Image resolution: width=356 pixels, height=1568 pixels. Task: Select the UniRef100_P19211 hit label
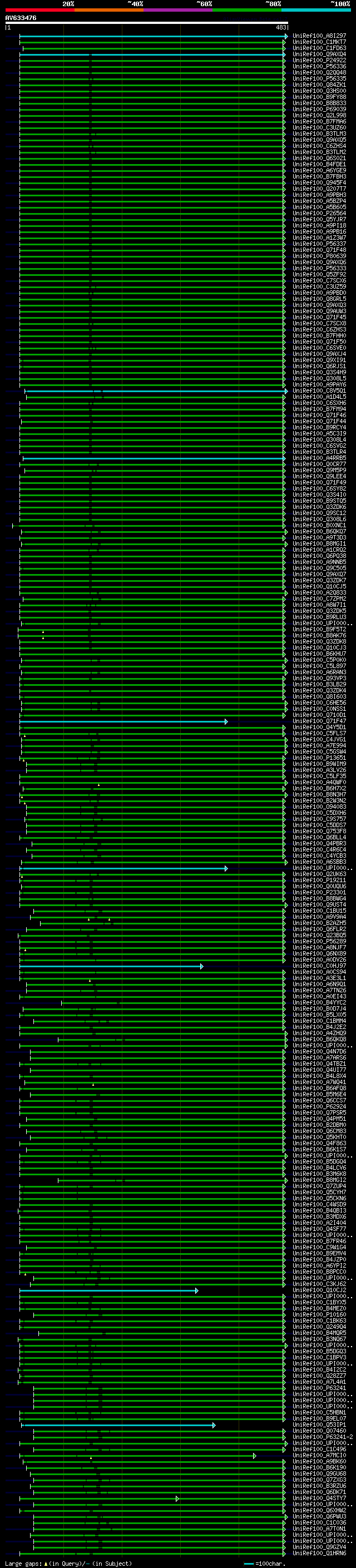coord(319,880)
